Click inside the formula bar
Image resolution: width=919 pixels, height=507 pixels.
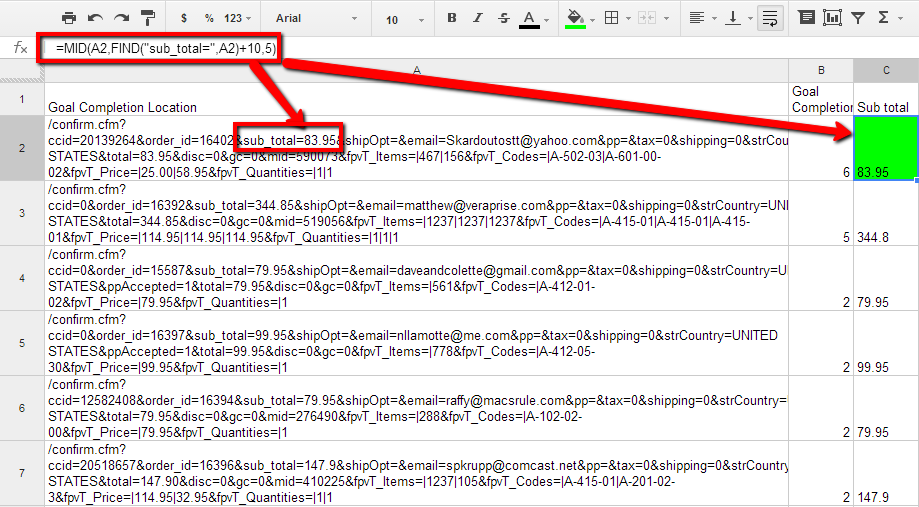point(500,48)
